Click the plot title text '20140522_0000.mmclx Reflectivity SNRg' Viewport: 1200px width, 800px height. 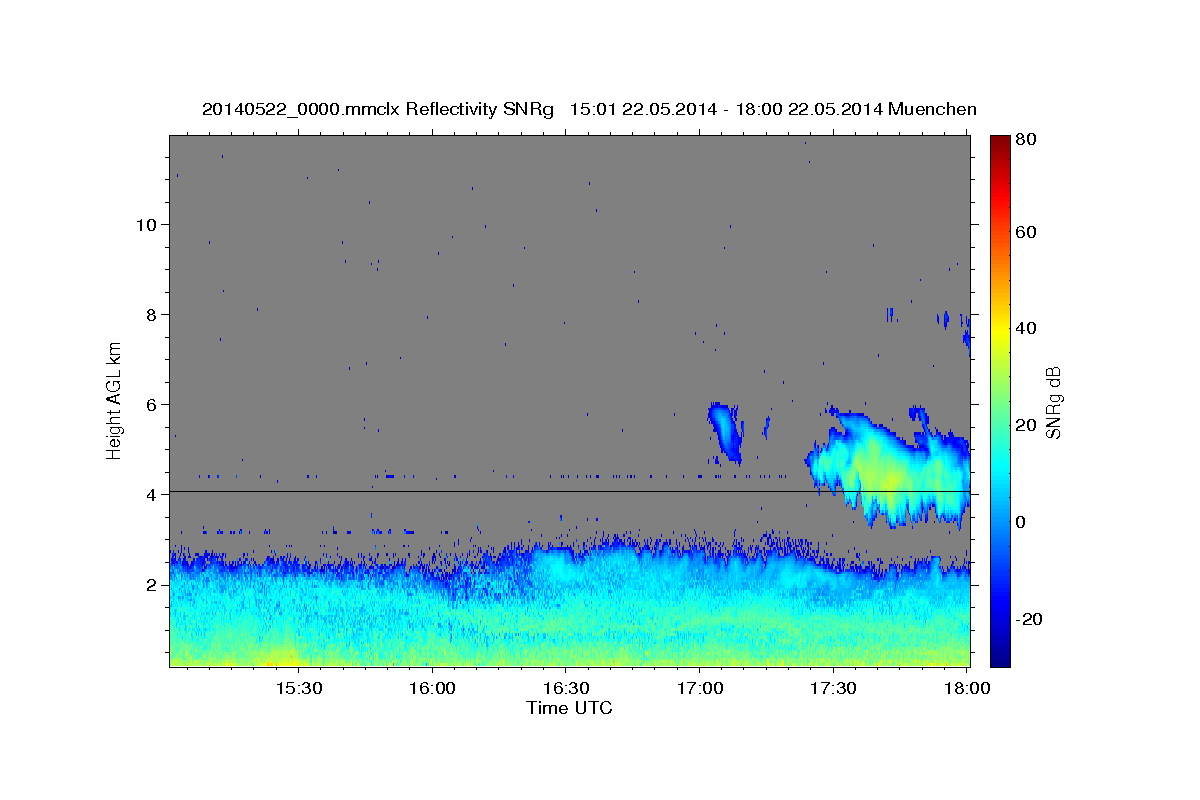point(377,109)
